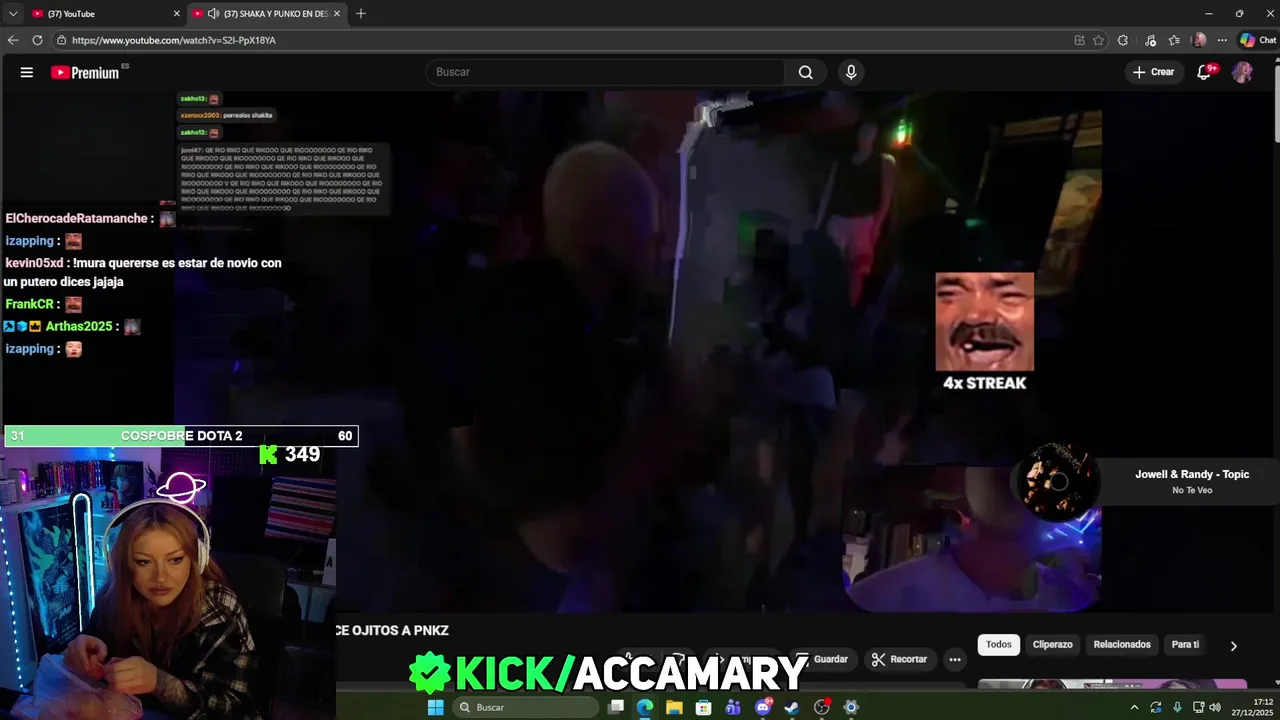
Task: Open Microsoft Store from taskbar
Action: pos(704,707)
